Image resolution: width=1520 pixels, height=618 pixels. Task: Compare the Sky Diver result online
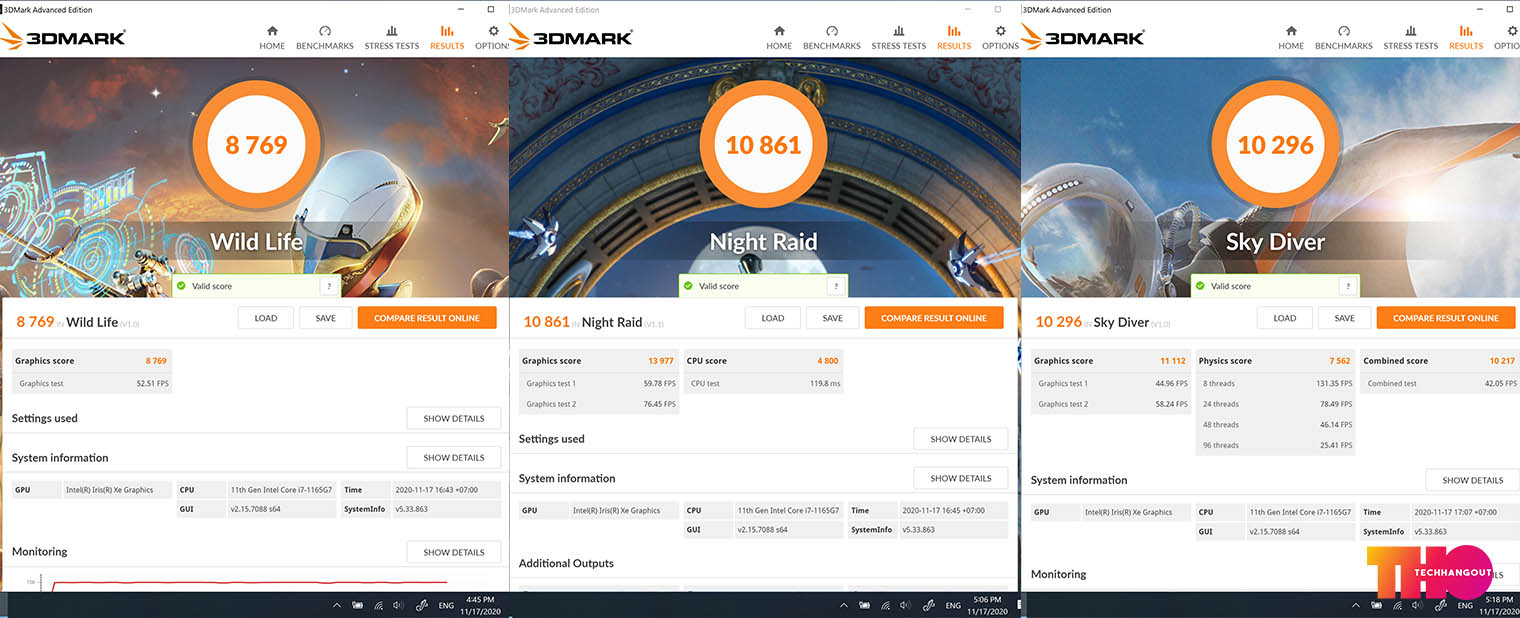point(1446,318)
